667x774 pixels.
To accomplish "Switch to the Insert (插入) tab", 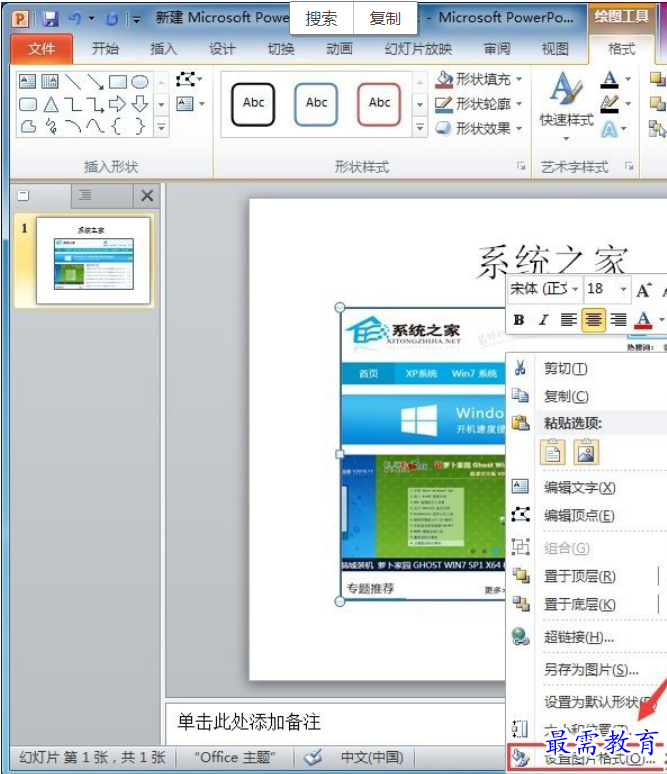I will 164,49.
